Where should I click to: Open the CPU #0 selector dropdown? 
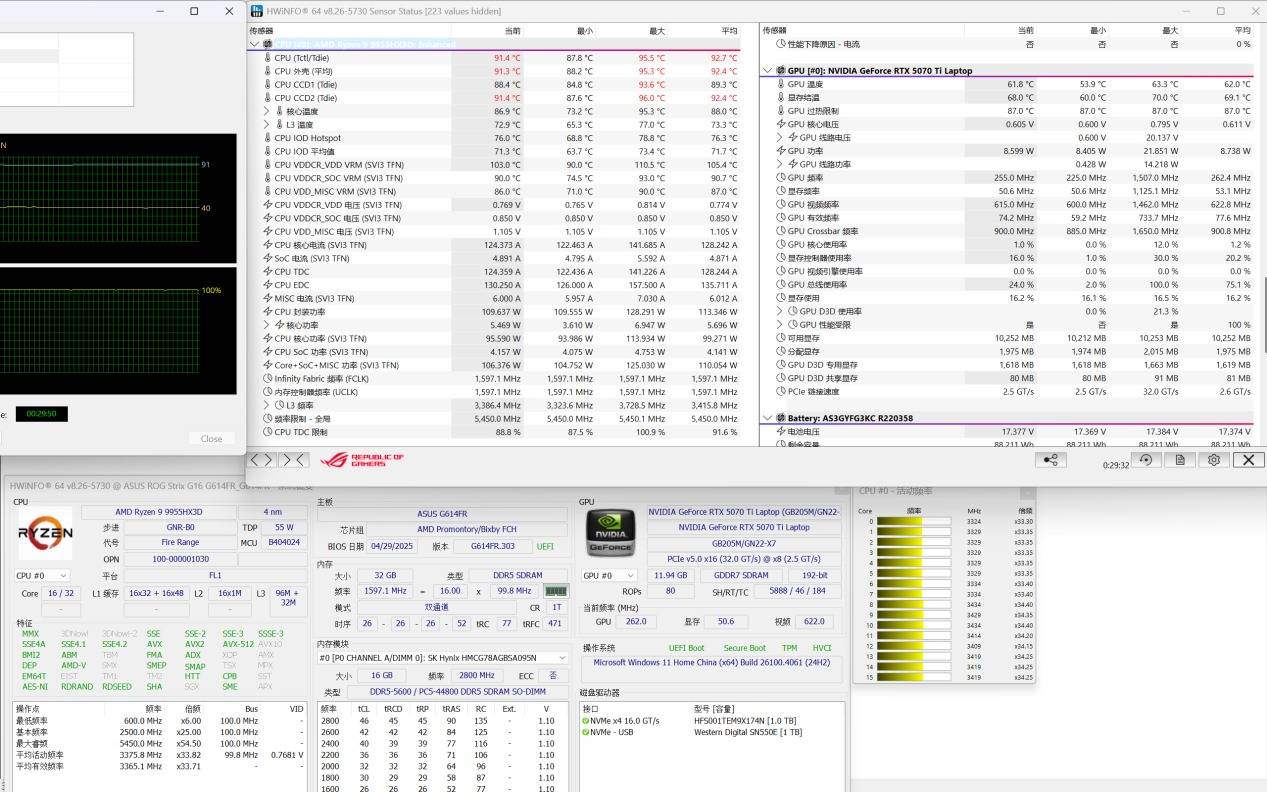coord(42,576)
